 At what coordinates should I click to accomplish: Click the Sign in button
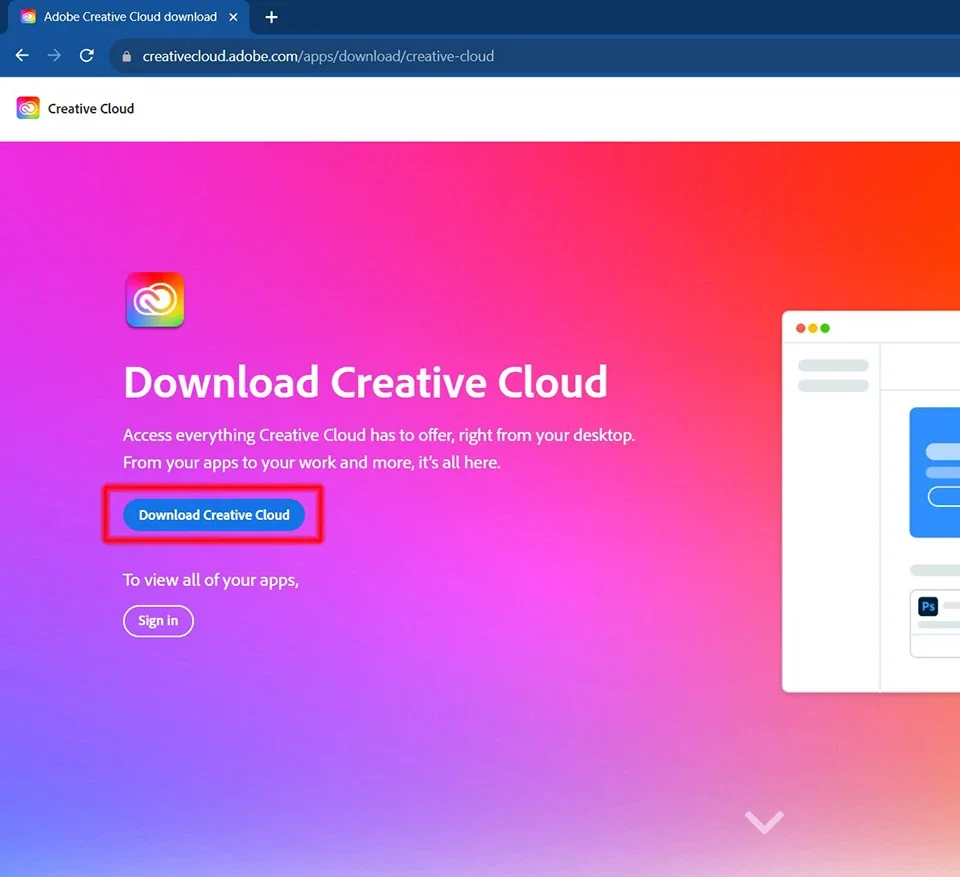(158, 621)
